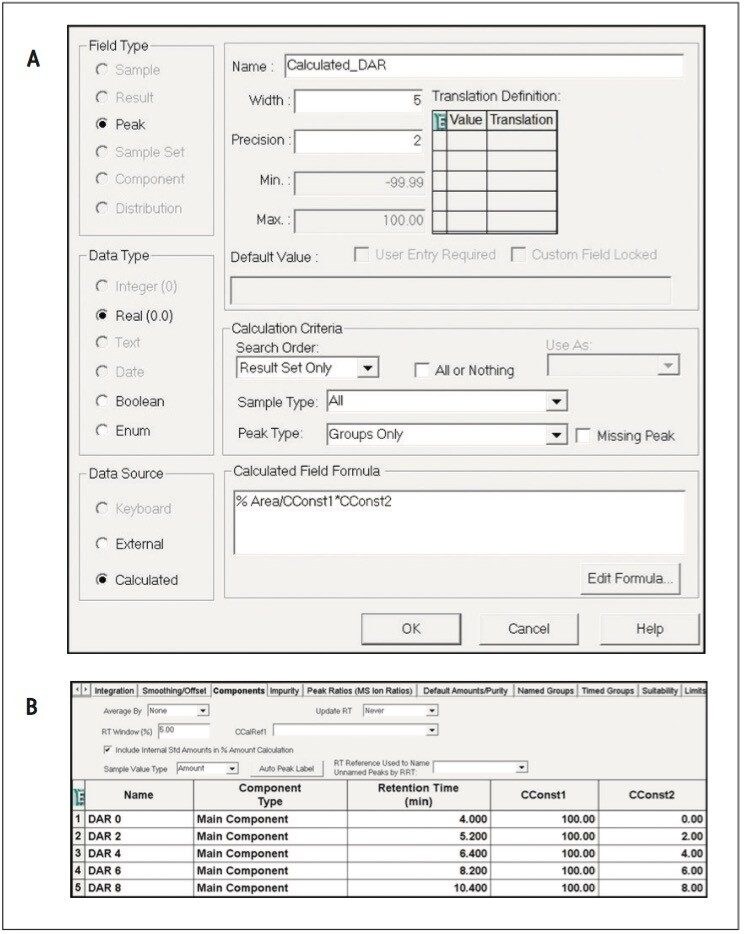The image size is (744, 934).
Task: Switch to the Named Groups tab
Action: (545, 690)
